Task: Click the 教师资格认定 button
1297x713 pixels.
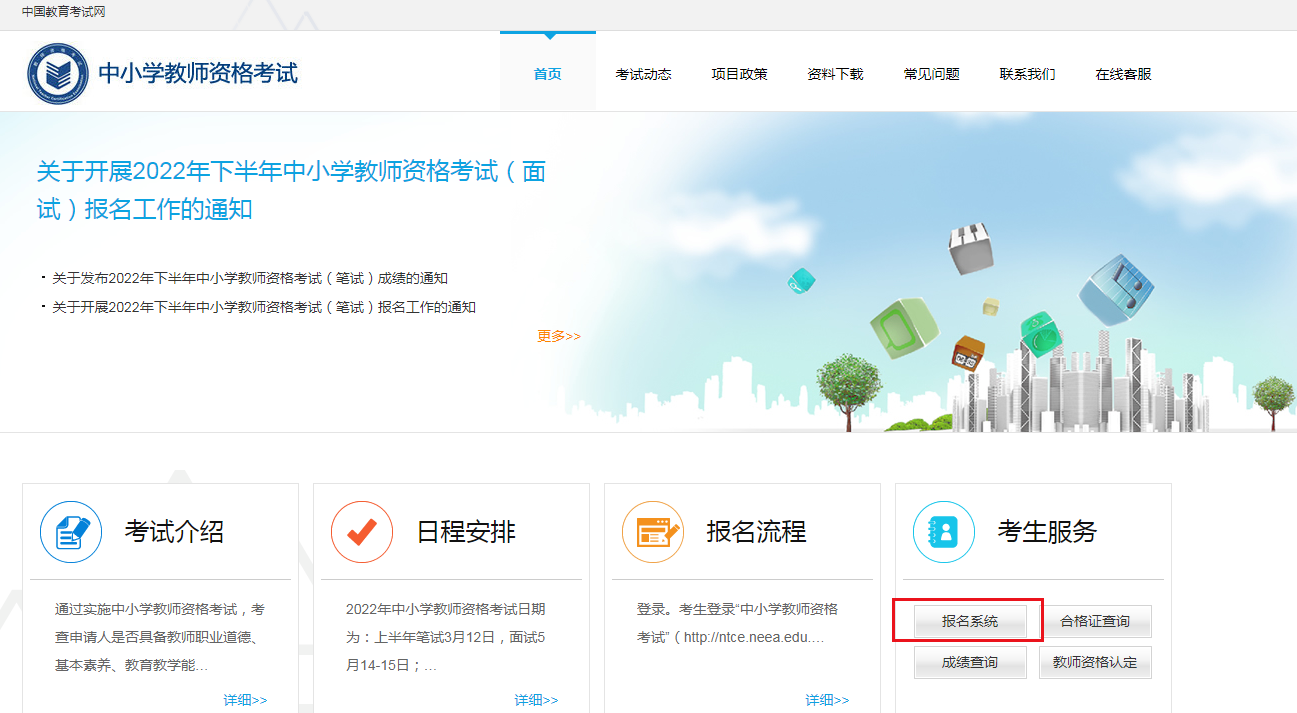Action: pos(1095,662)
